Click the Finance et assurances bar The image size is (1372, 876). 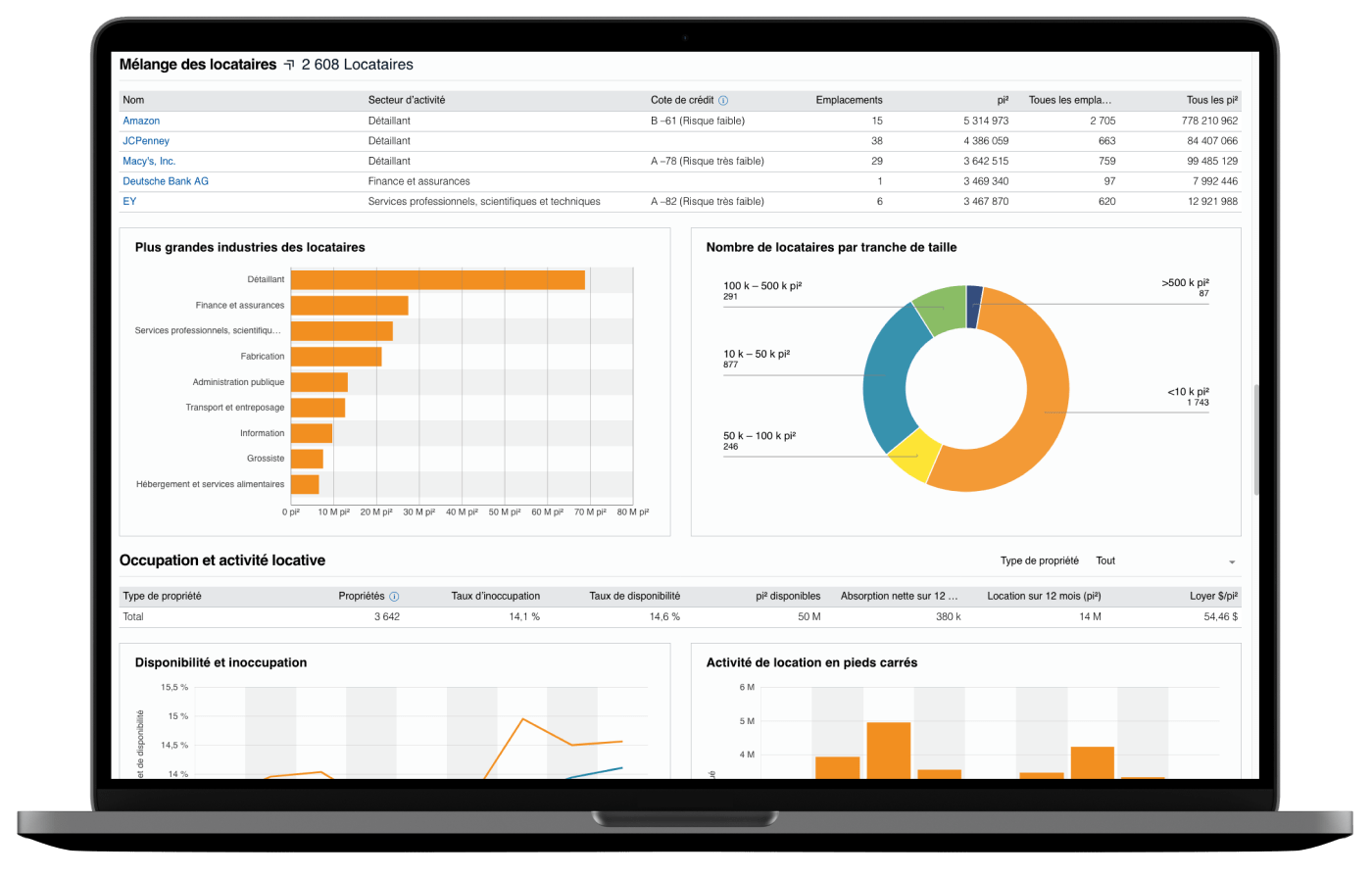click(x=349, y=306)
